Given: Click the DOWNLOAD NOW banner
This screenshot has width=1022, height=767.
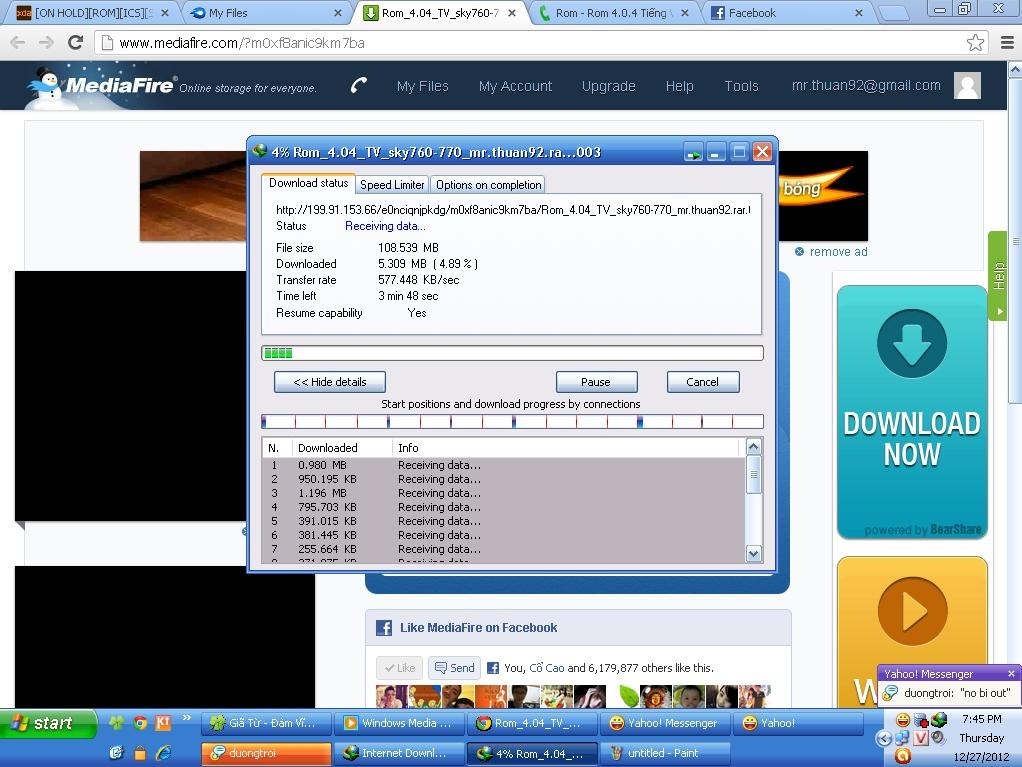Looking at the screenshot, I should [x=912, y=412].
